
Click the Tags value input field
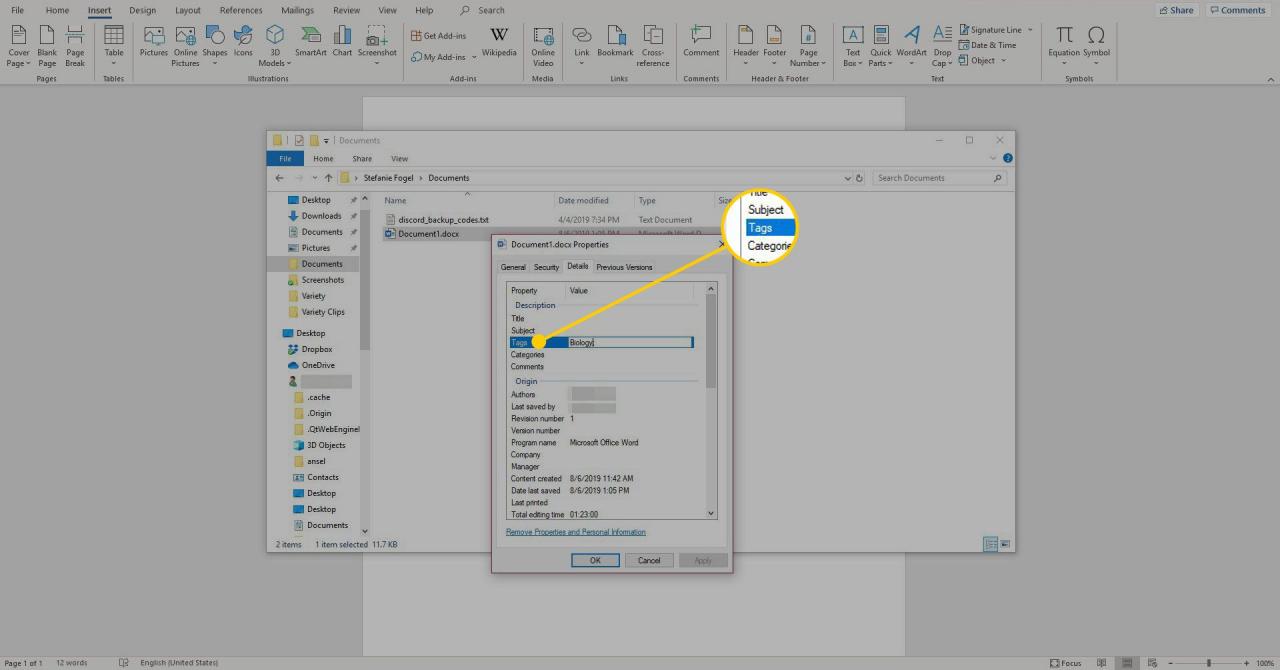tap(630, 343)
